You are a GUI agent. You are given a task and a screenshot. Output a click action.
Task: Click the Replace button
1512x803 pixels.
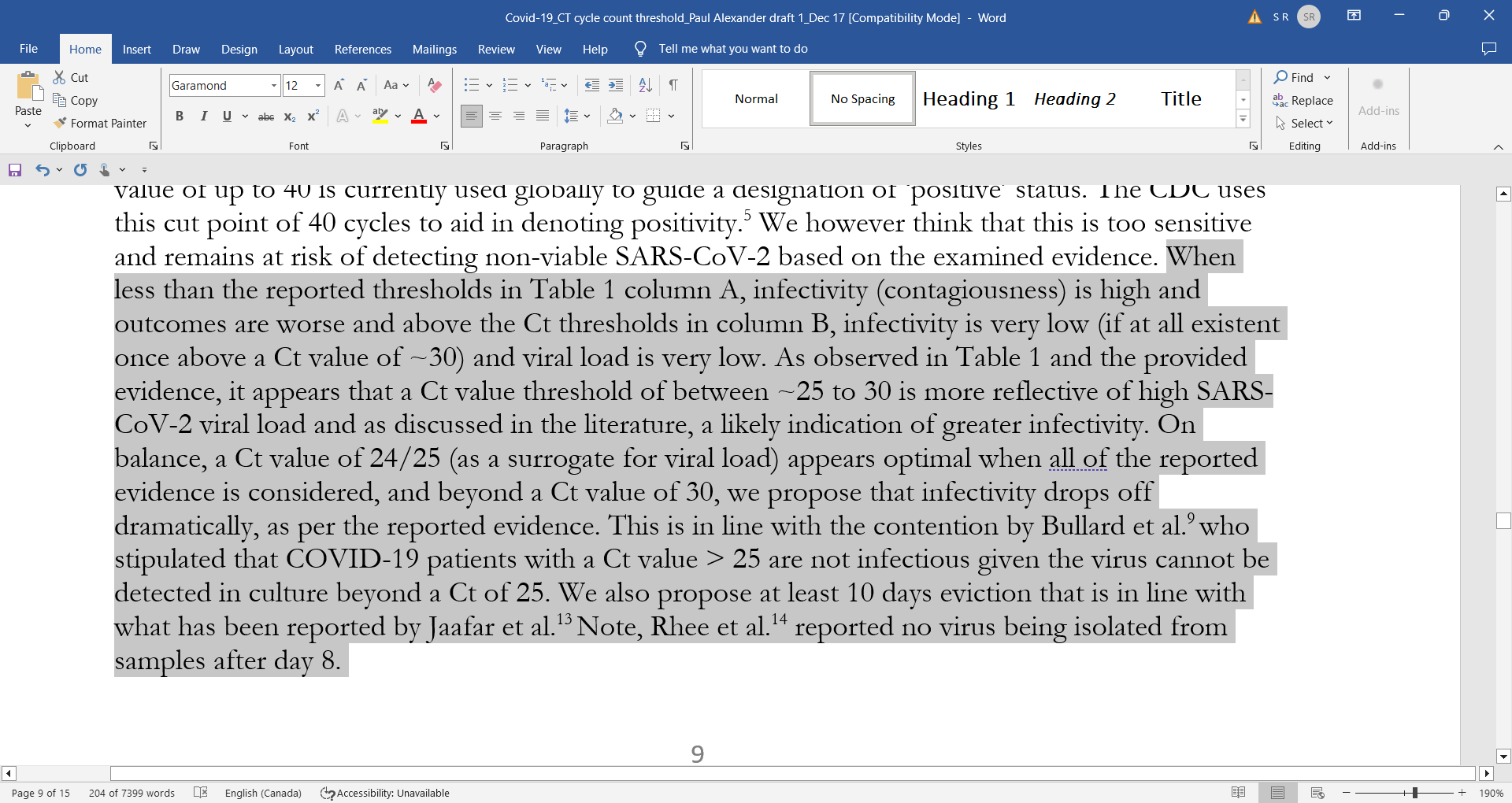[x=1303, y=101]
